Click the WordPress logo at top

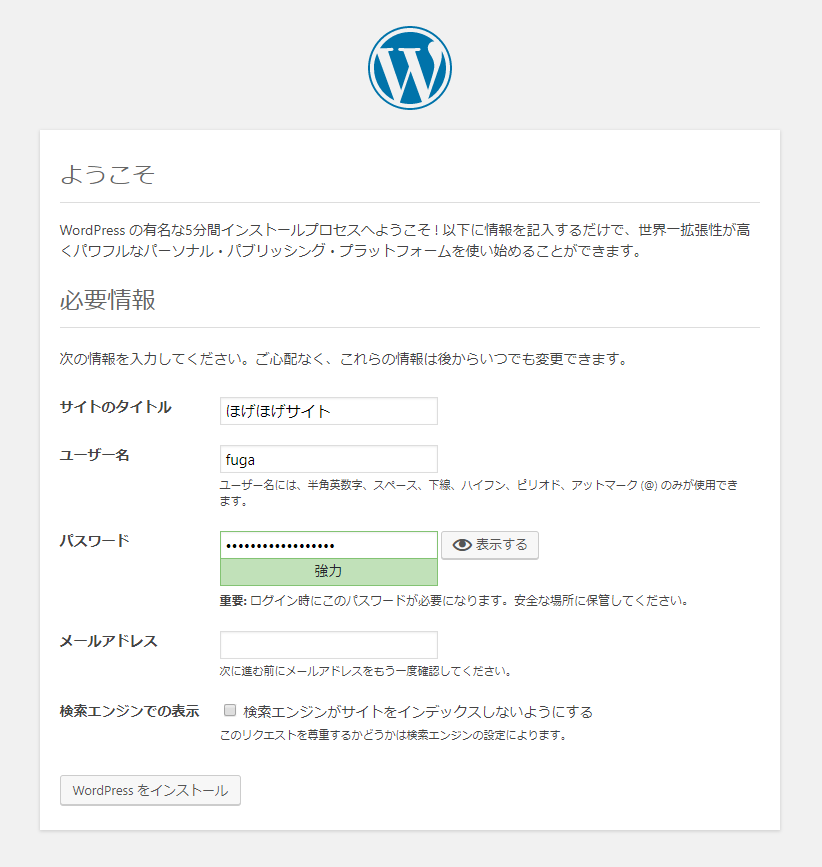point(410,66)
